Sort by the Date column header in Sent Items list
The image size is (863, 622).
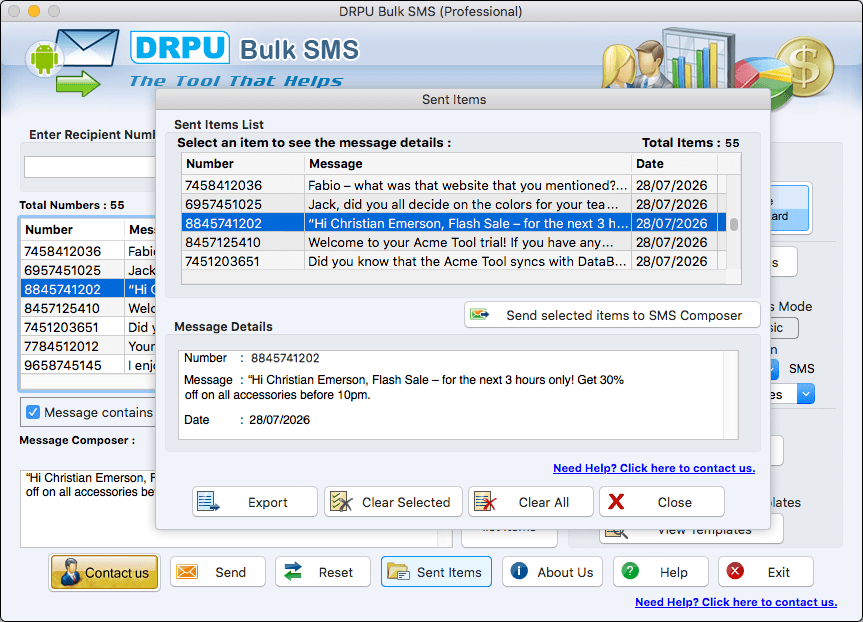[674, 163]
